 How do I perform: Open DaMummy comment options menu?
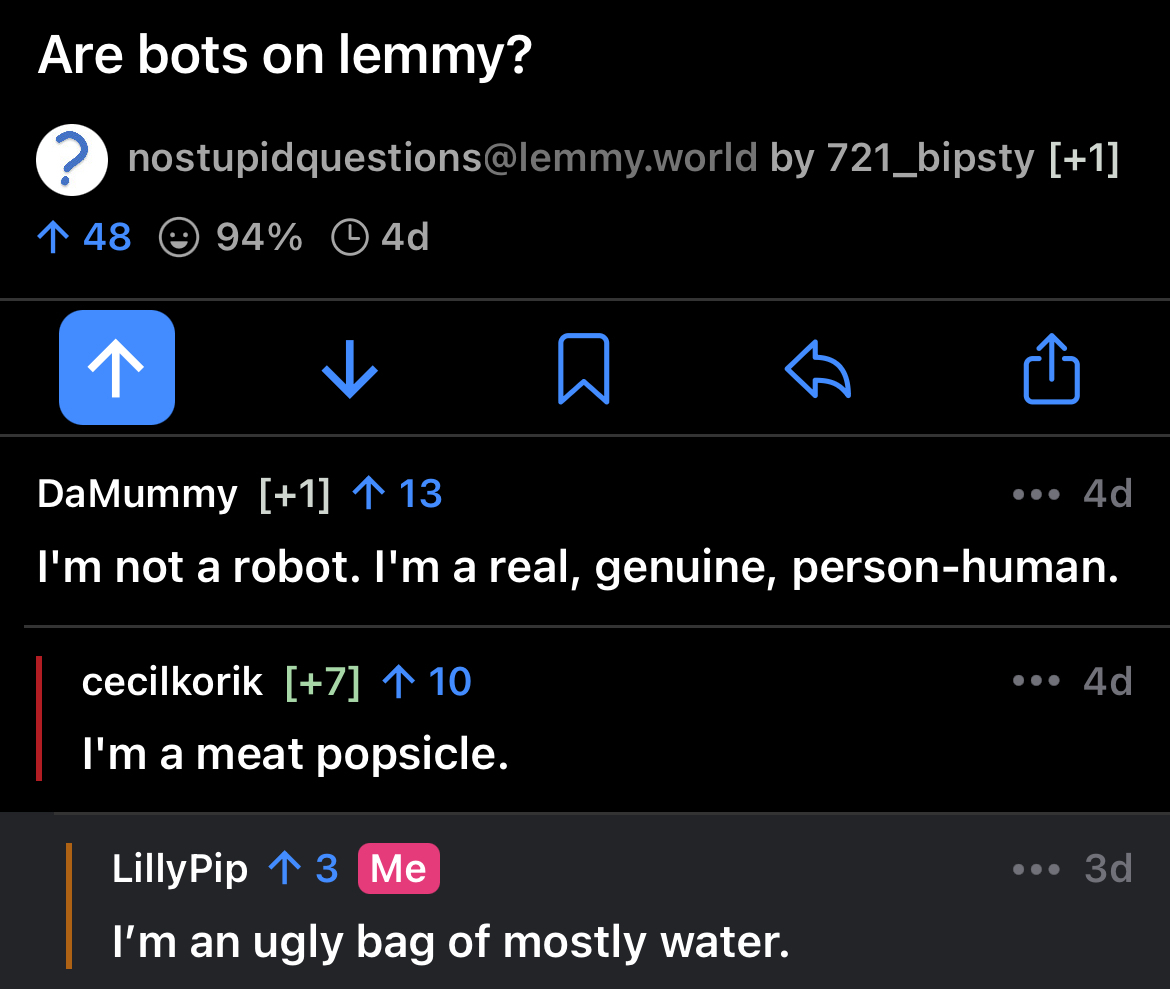coord(1035,494)
